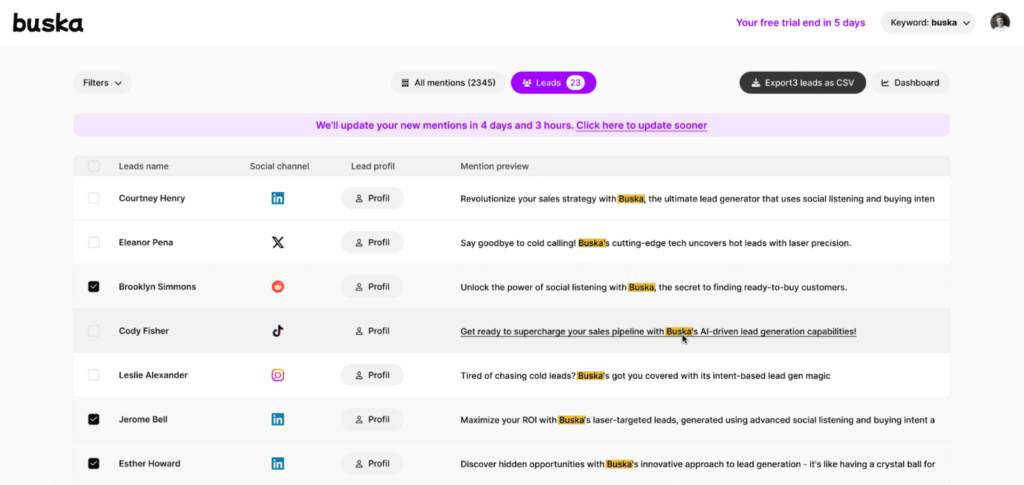Click the 'Mention preview' column header

point(494,166)
